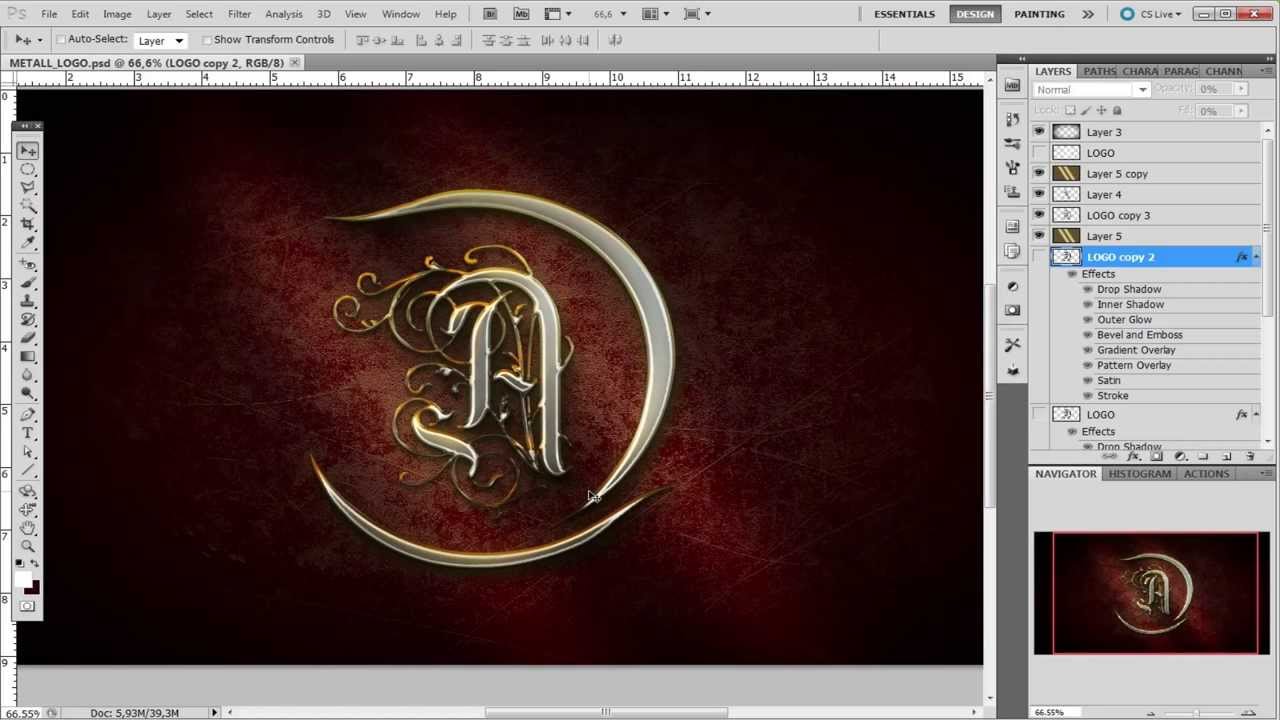Screen dimensions: 1280x720
Task: Collapse effects of LOGO copy 2 layer
Action: click(x=1256, y=257)
